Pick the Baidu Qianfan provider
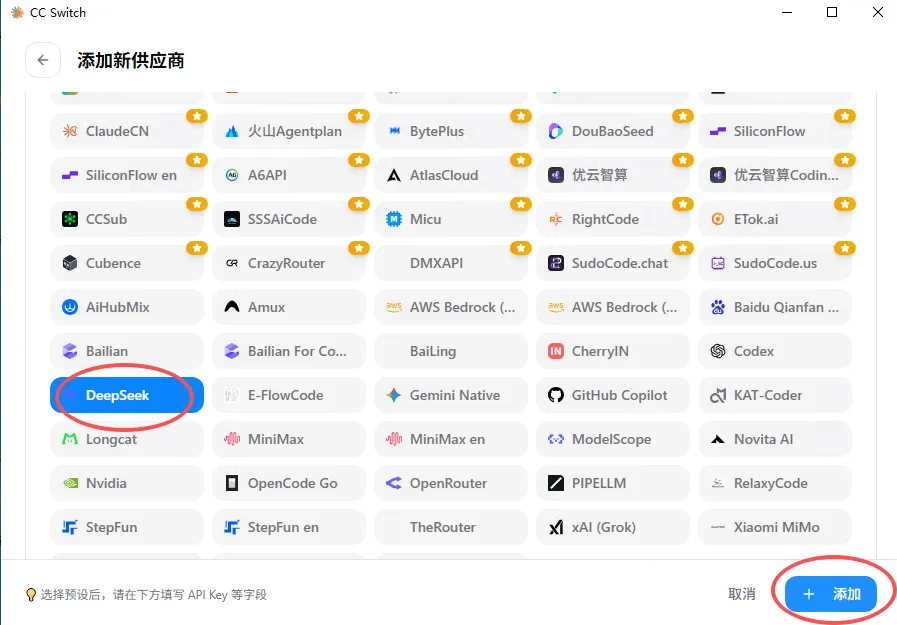 coord(775,307)
